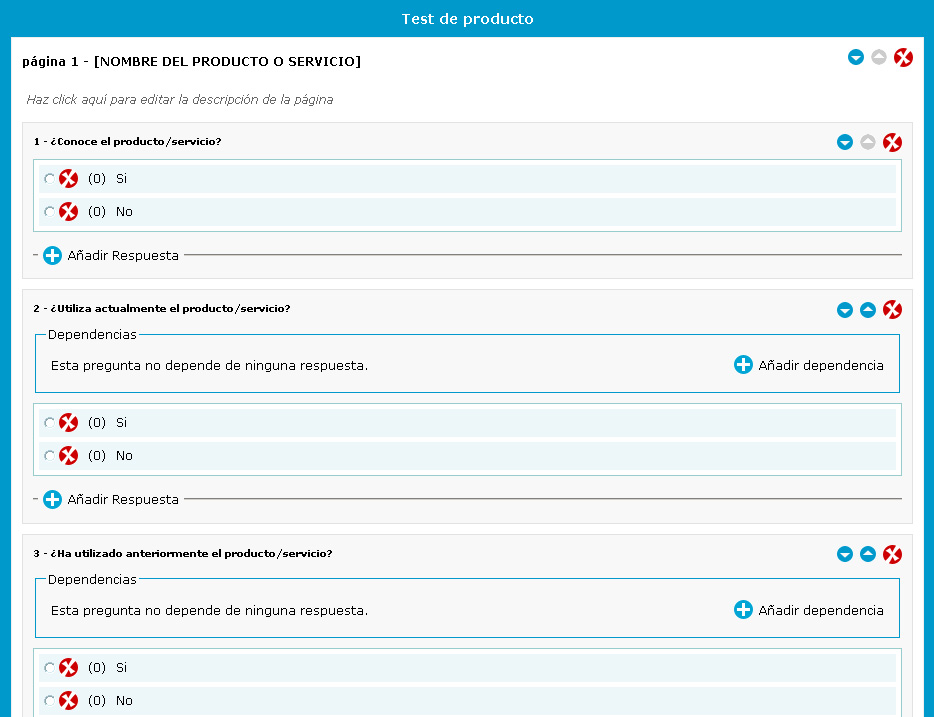934x717 pixels.
Task: Delete page 1 with the red X icon
Action: pos(903,58)
